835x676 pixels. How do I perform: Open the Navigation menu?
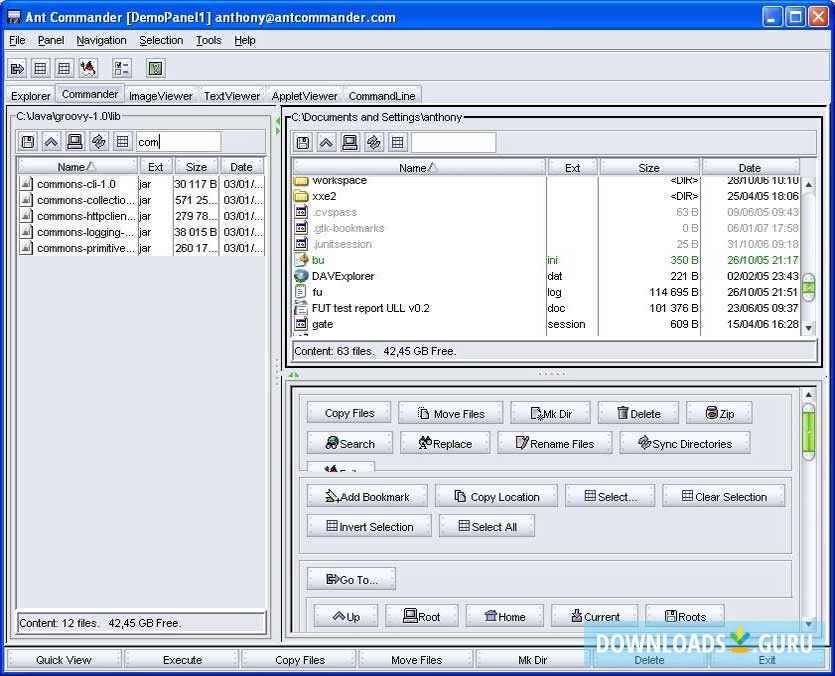click(x=101, y=40)
